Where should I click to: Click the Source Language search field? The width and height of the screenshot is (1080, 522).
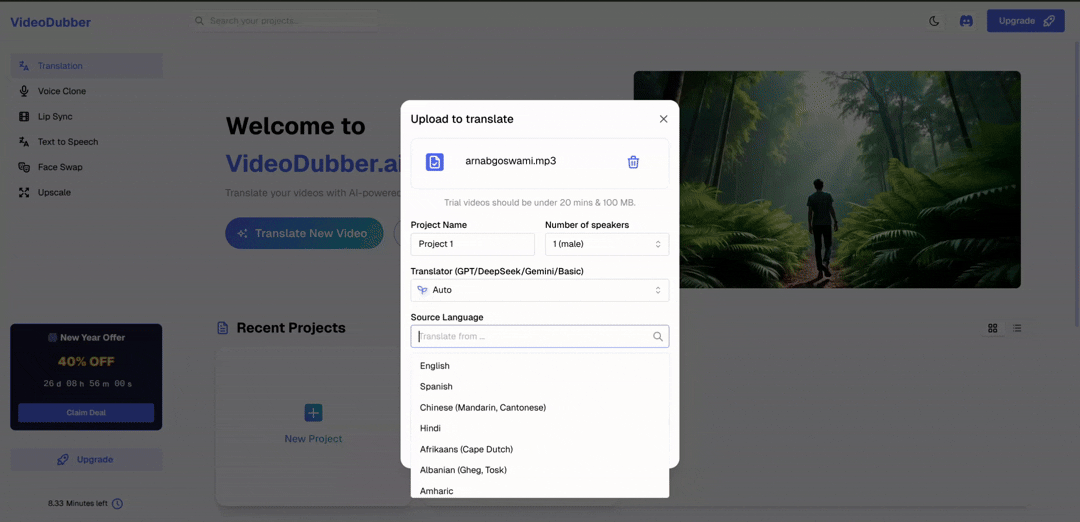click(x=540, y=337)
